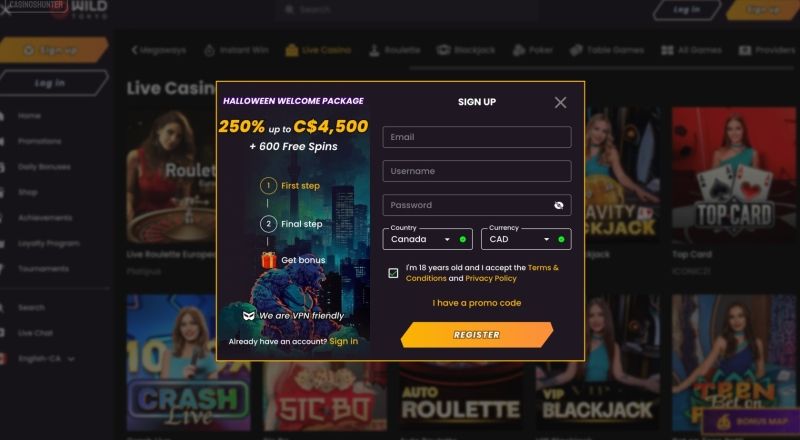Open the All Games grid icon
Screen dimensions: 800x440
[667, 50]
